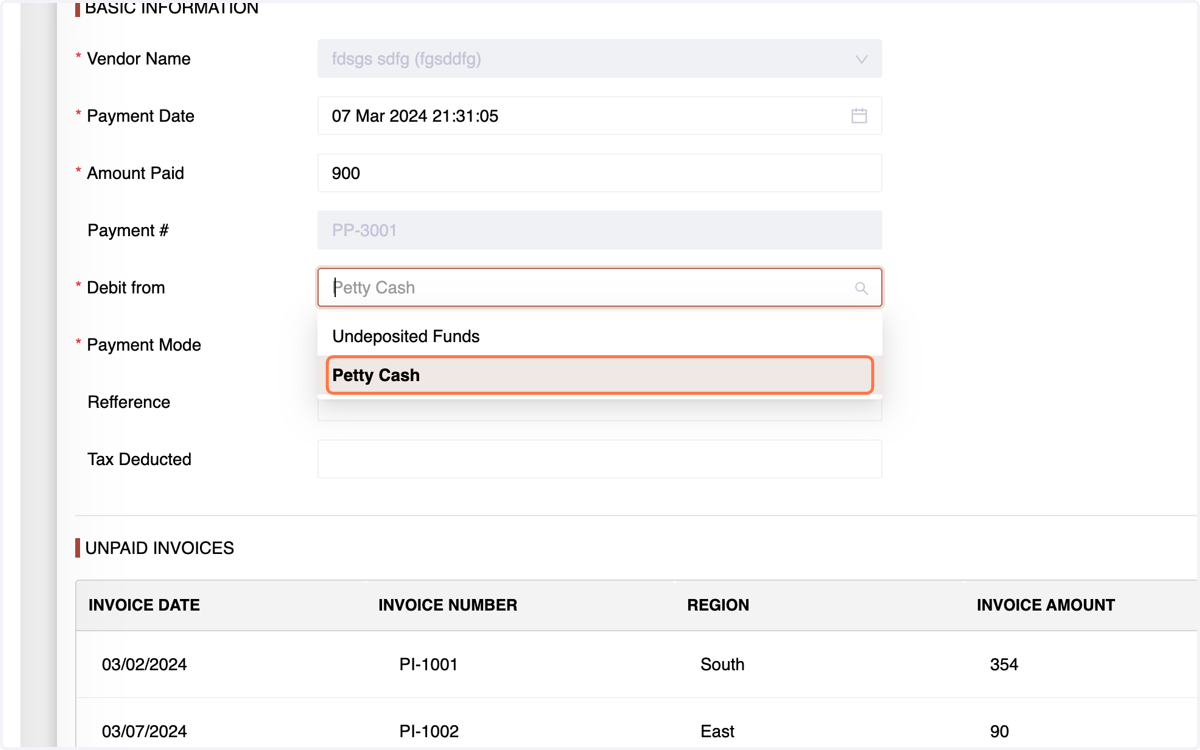Click the Payment Mode label
The image size is (1200, 750).
tap(144, 345)
